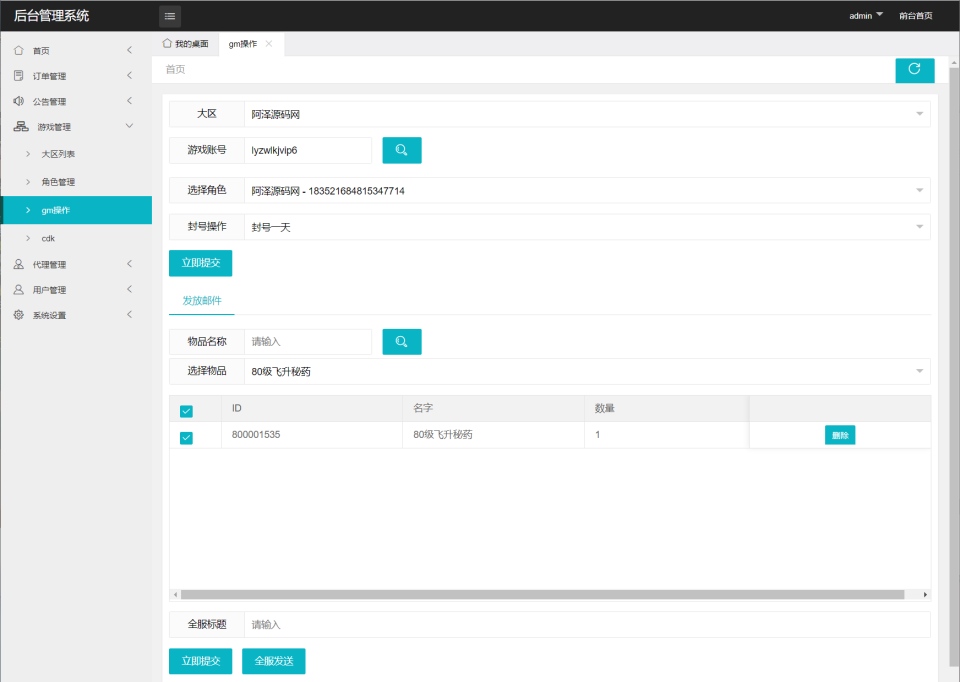The width and height of the screenshot is (960, 682).
Task: Click the home icon in 首页 sidebar item
Action: pyautogui.click(x=19, y=50)
